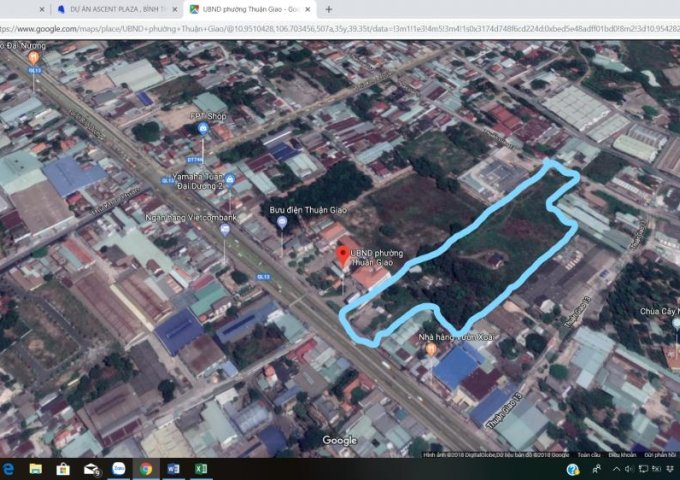Viewport: 680px width, 480px height.
Task: Expand the hidden system tray icons arrow
Action: click(616, 469)
